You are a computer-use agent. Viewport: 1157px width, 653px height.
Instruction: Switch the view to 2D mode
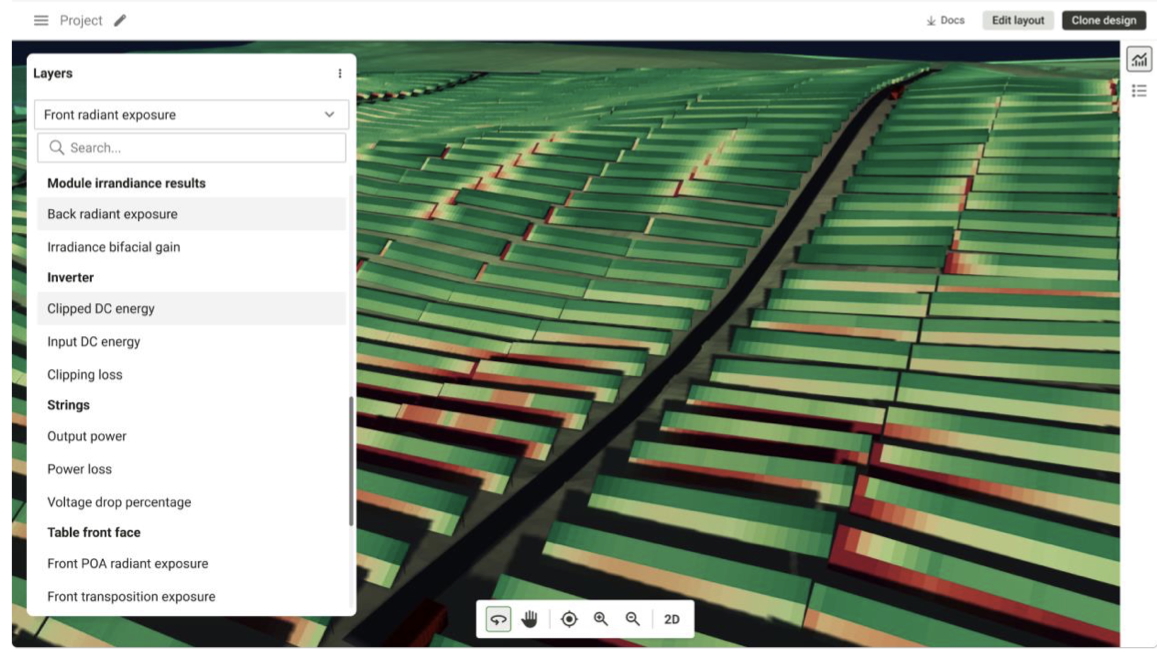pos(672,619)
